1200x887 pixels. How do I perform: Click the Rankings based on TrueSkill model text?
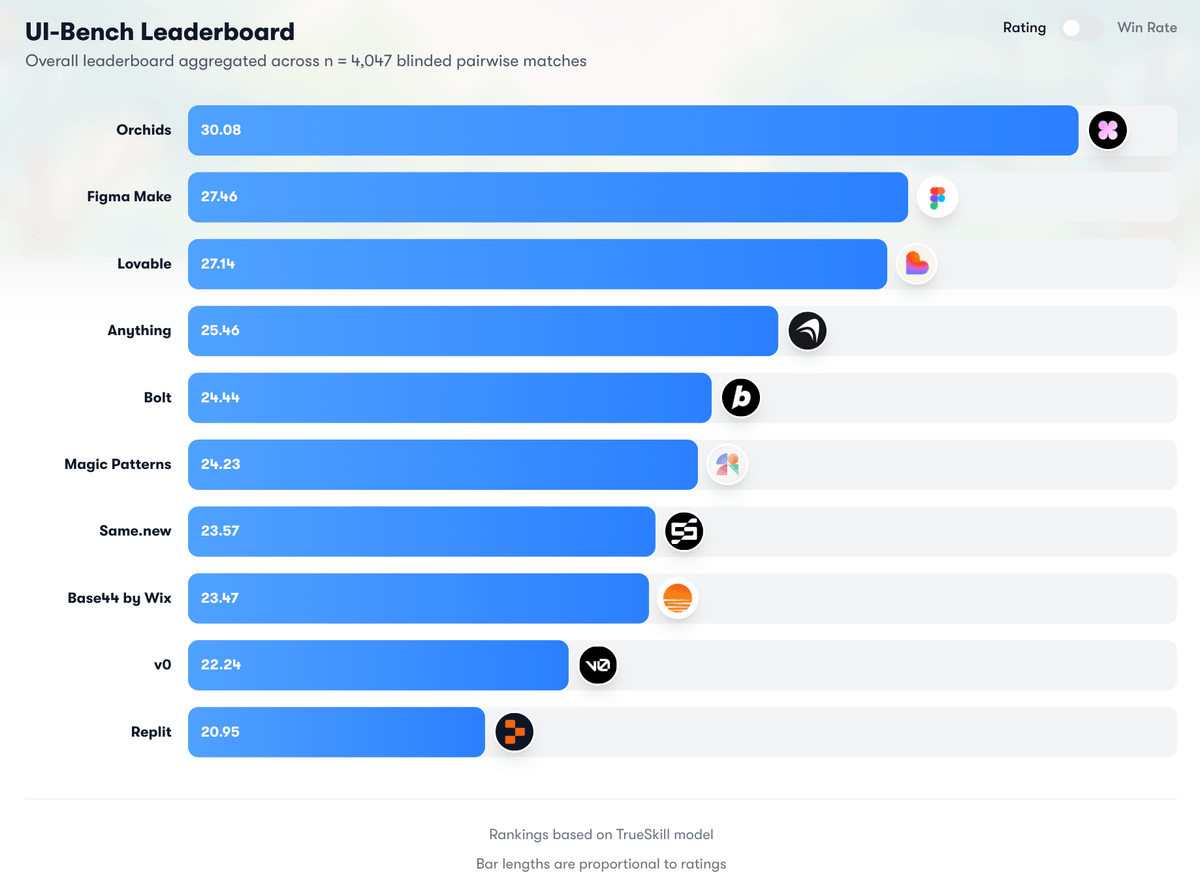(601, 834)
